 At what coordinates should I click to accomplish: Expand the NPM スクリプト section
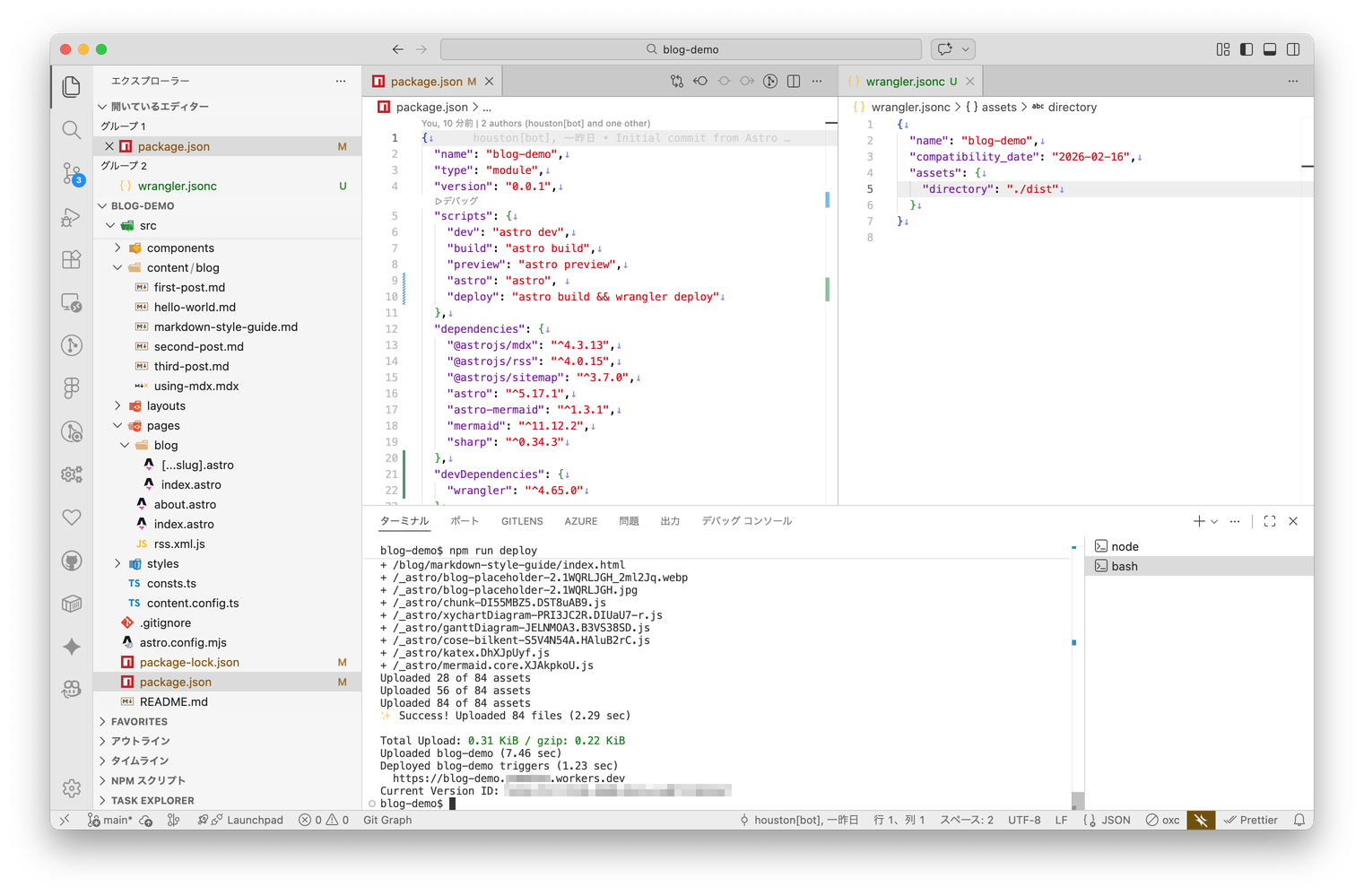coord(148,781)
